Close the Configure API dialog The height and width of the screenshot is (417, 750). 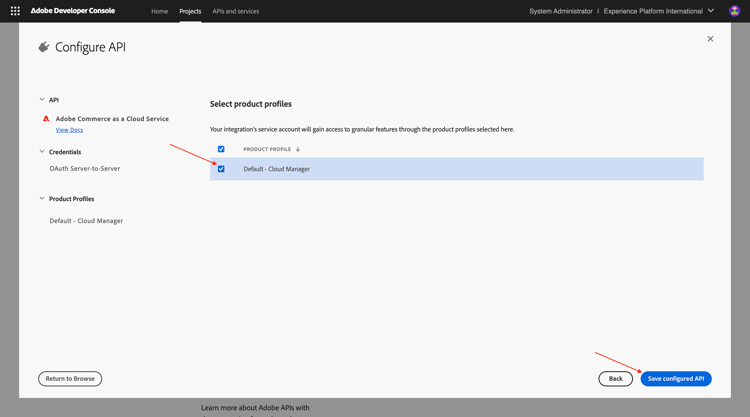point(710,39)
